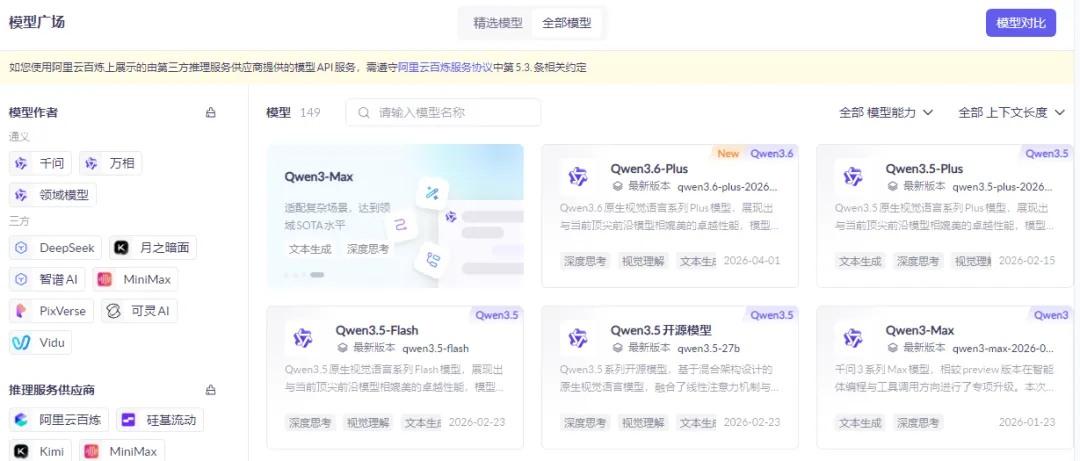Filter by MiniMax under 模型作者

pos(135,279)
